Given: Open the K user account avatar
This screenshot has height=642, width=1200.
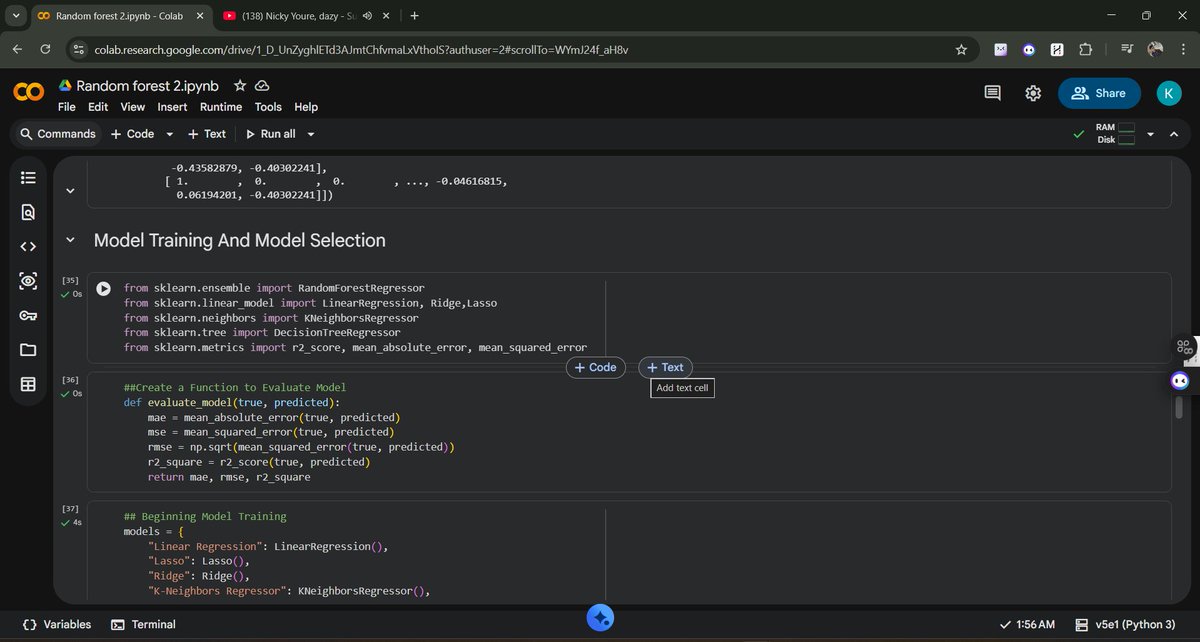Looking at the screenshot, I should [x=1169, y=93].
